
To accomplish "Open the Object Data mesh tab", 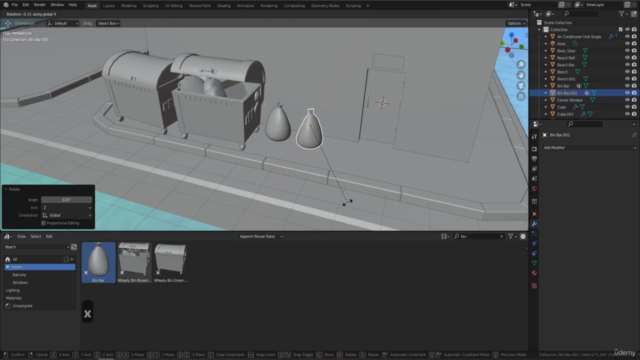I will click(534, 263).
